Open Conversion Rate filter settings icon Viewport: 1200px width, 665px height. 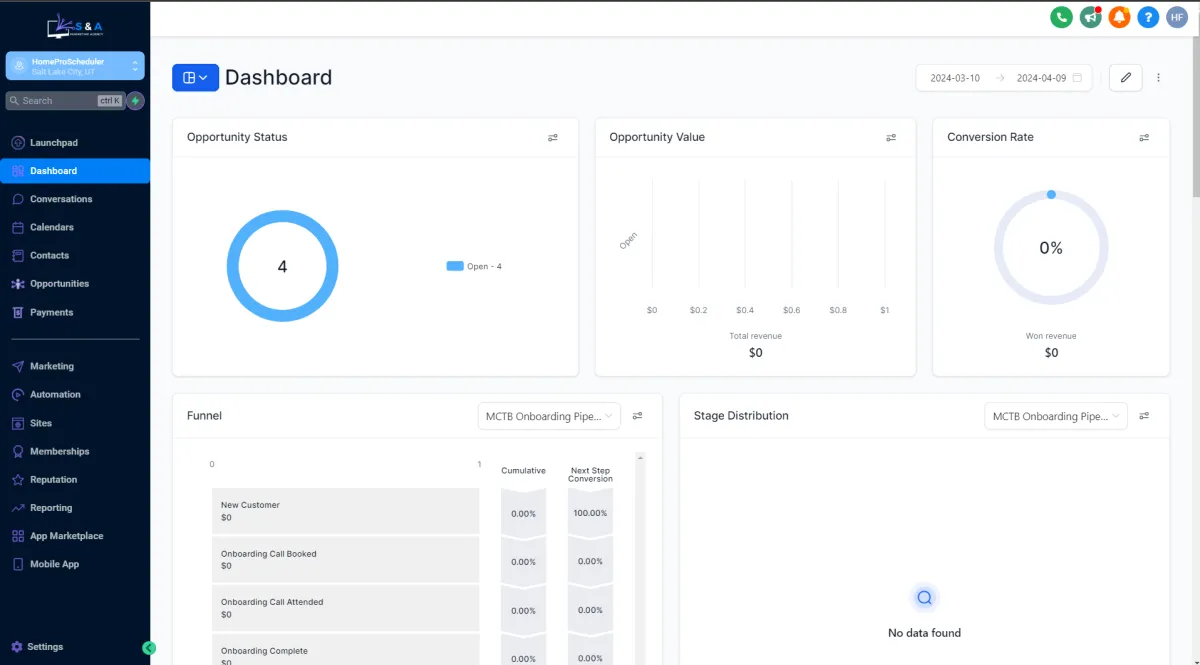(x=1144, y=138)
